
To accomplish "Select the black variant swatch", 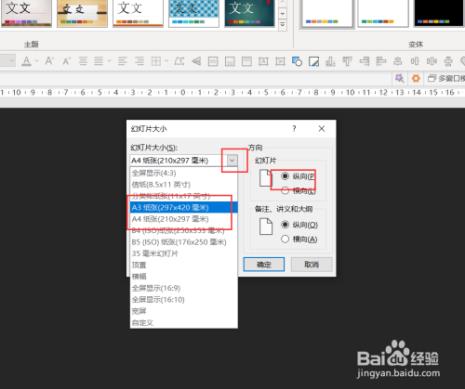I will click(x=439, y=13).
